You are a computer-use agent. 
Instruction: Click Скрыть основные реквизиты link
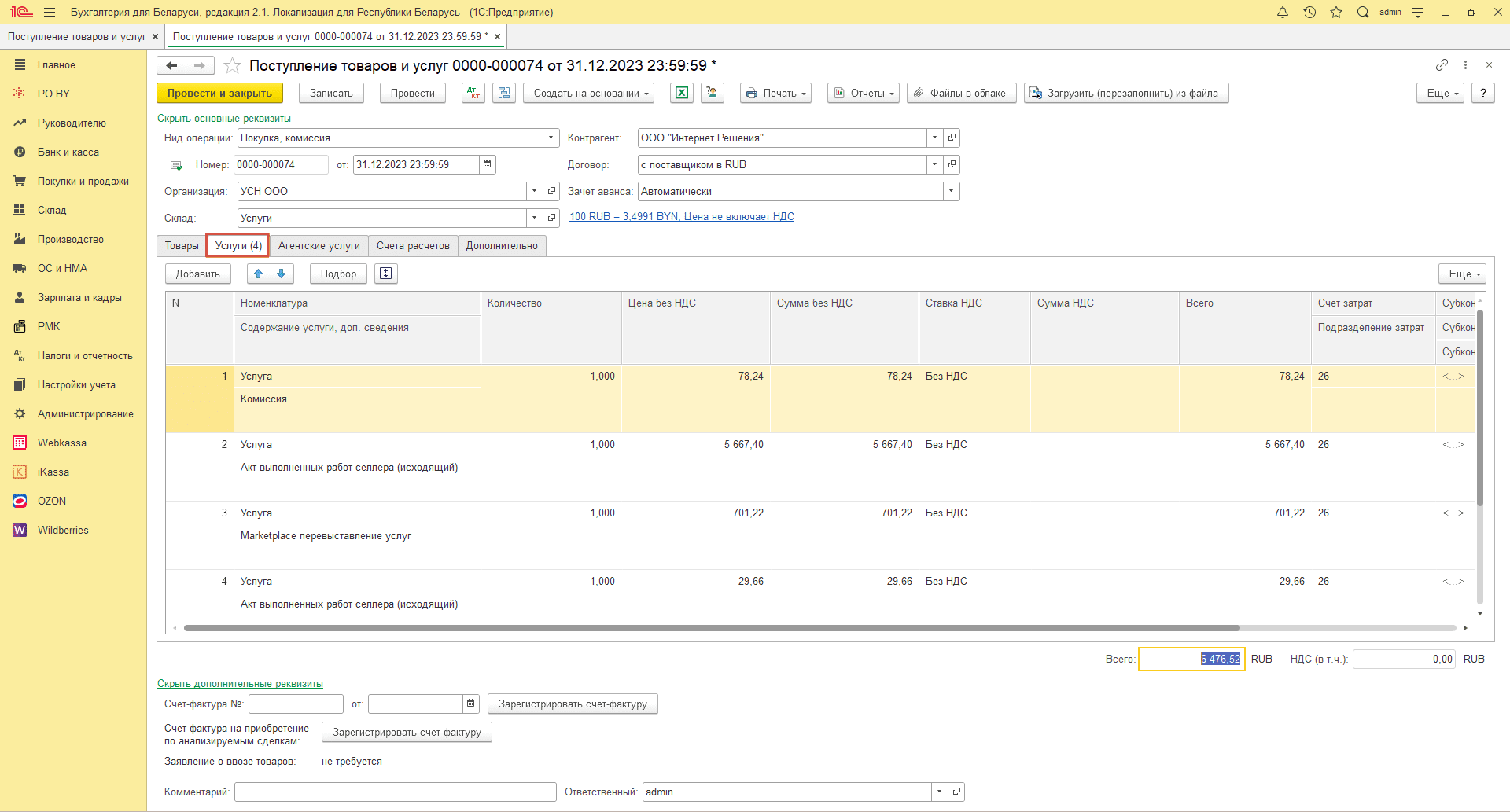point(224,118)
